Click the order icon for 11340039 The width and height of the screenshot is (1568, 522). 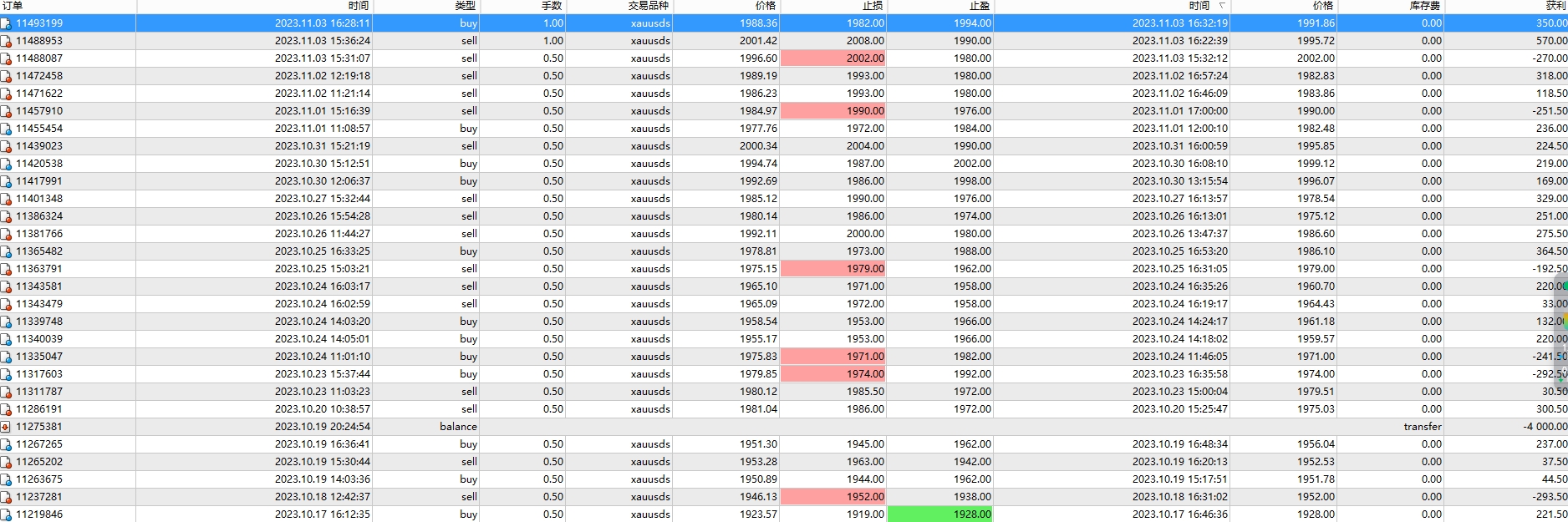[6, 339]
